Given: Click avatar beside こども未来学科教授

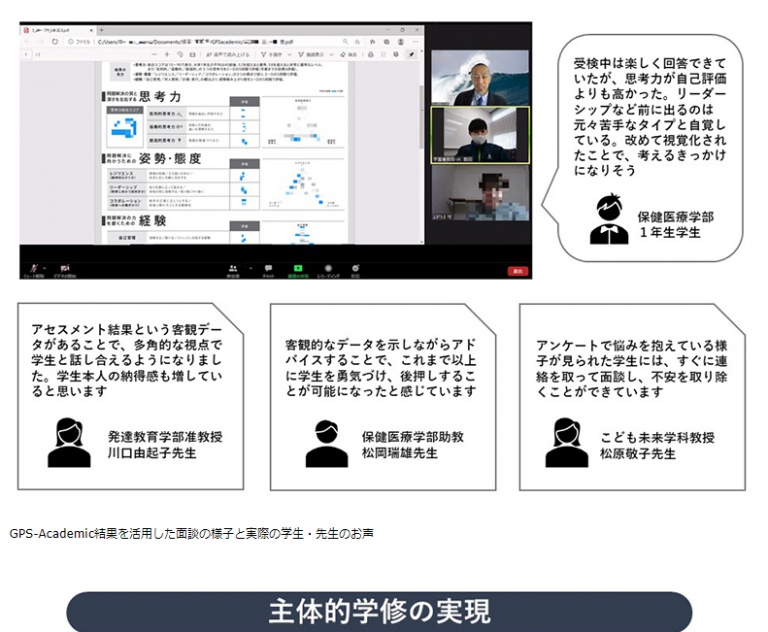Looking at the screenshot, I should point(567,443).
